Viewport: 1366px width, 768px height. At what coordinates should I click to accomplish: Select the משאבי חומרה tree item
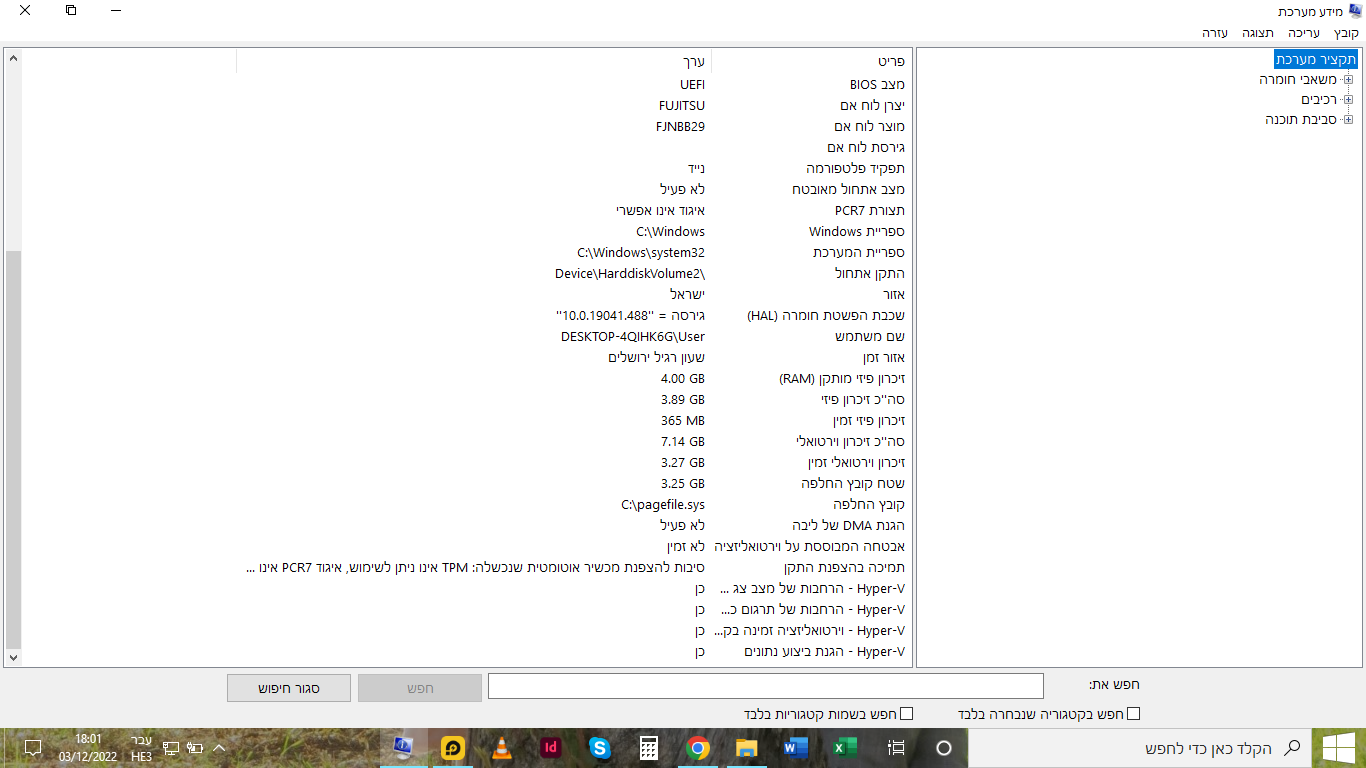coord(1299,79)
